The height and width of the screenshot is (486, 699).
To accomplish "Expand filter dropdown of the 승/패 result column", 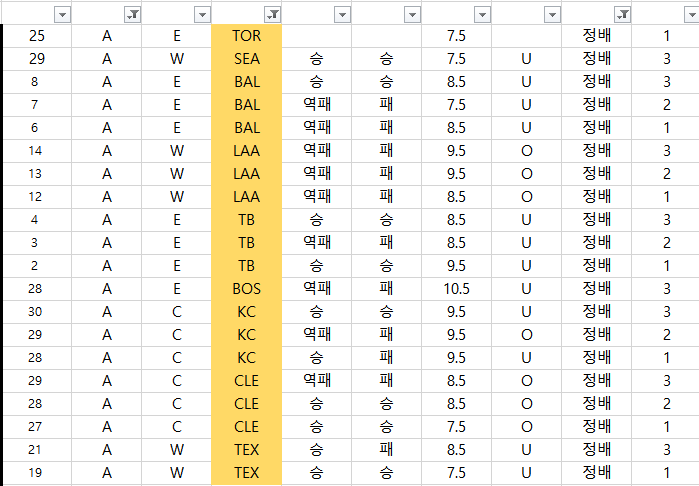I will pos(412,14).
